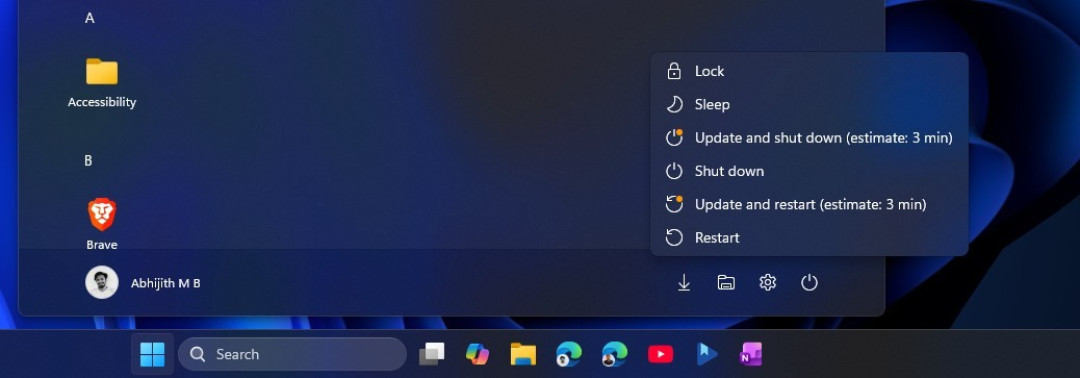Choose Update and shut down option
Screen dimensions: 1080x378
click(x=809, y=138)
